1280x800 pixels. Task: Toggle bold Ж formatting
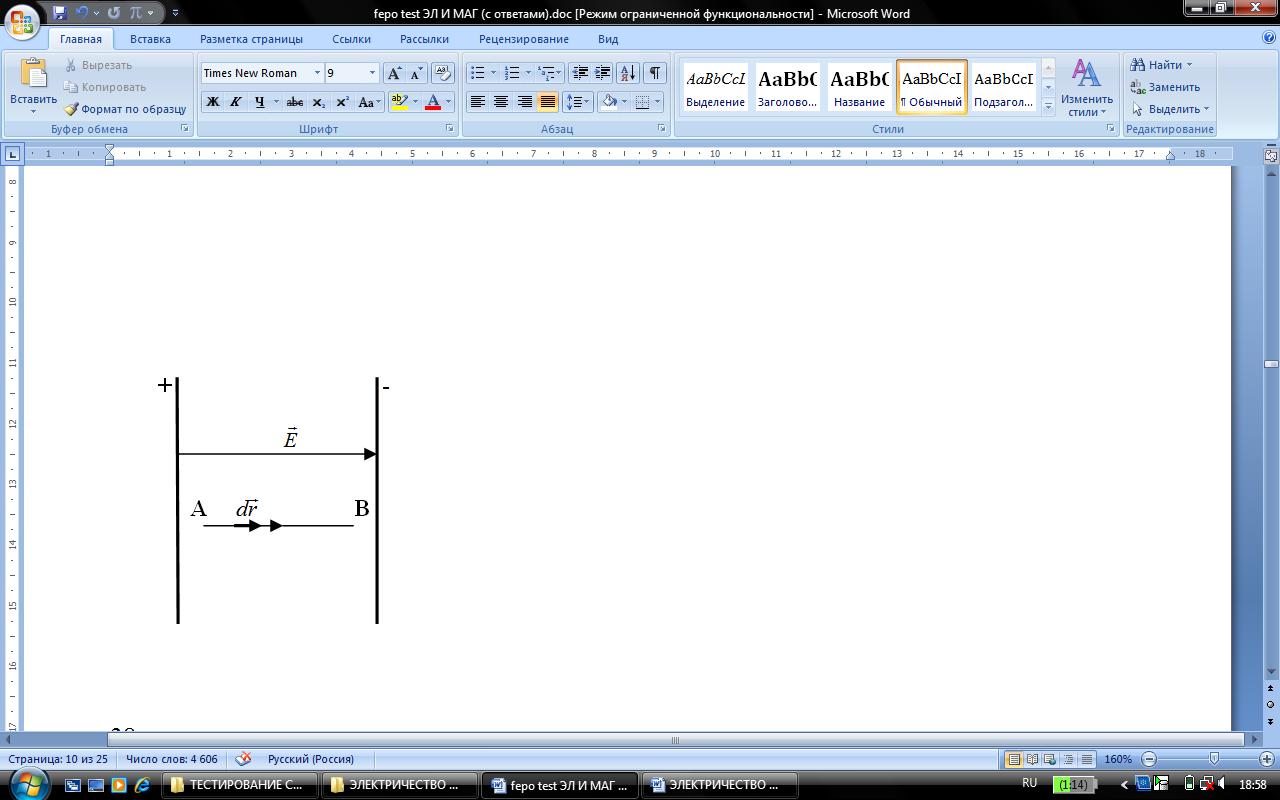click(x=212, y=102)
